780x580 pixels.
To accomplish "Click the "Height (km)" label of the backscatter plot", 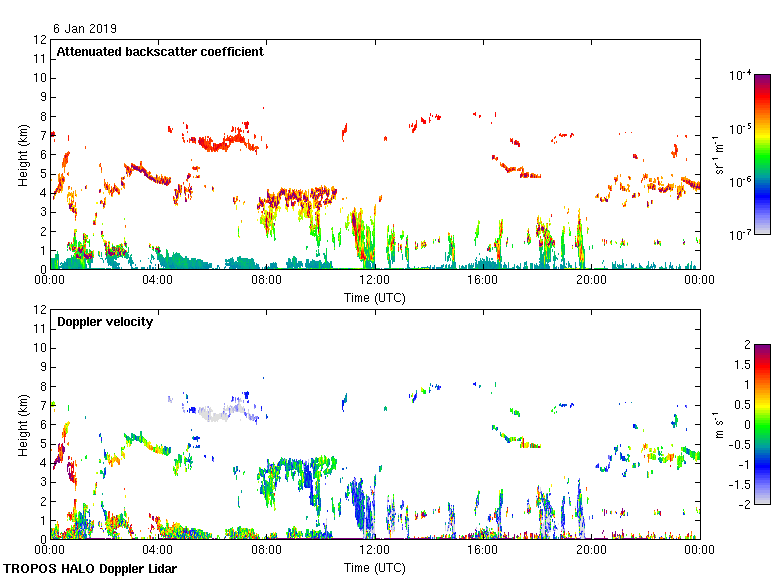I will pyautogui.click(x=23, y=154).
